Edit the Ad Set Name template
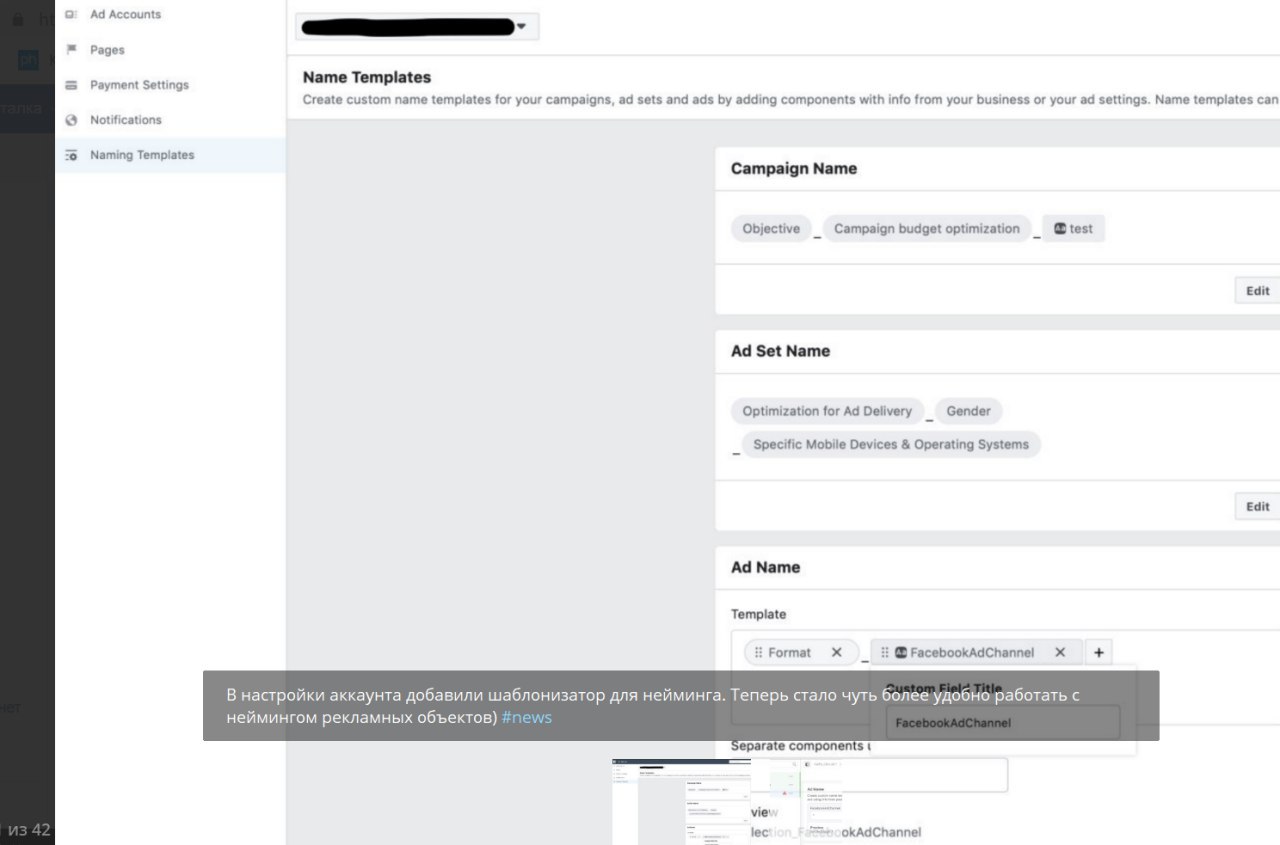This screenshot has width=1280, height=845. click(1257, 507)
